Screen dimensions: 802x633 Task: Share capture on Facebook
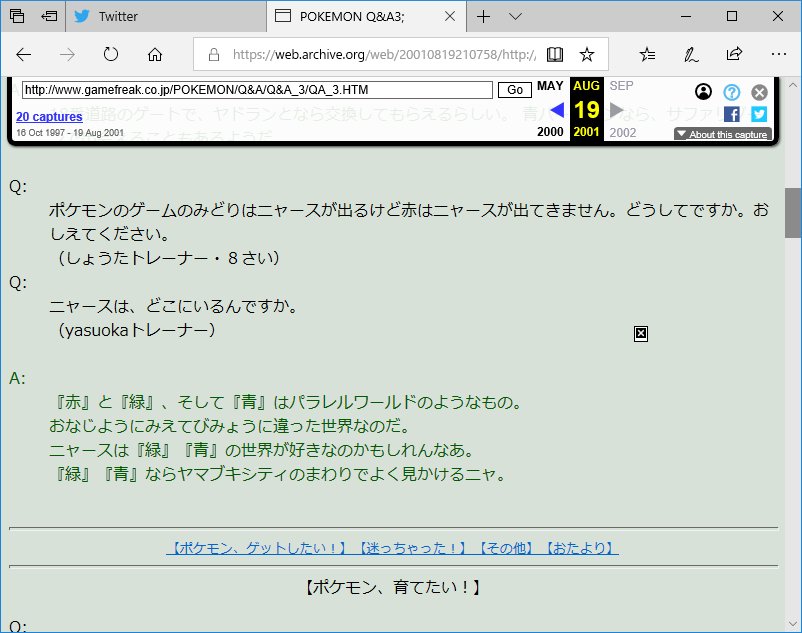731,114
